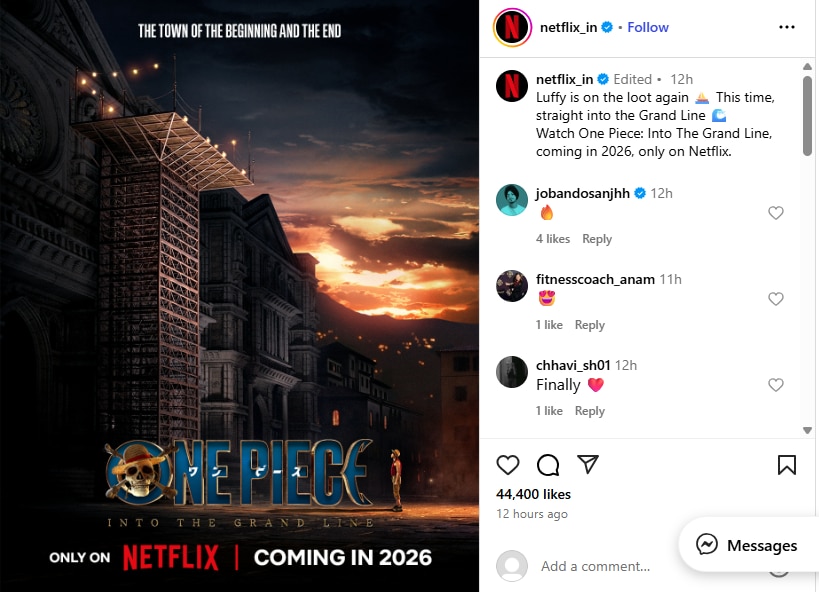Like fitnesscoach_anam's comment
Image resolution: width=819 pixels, height=592 pixels.
(776, 299)
